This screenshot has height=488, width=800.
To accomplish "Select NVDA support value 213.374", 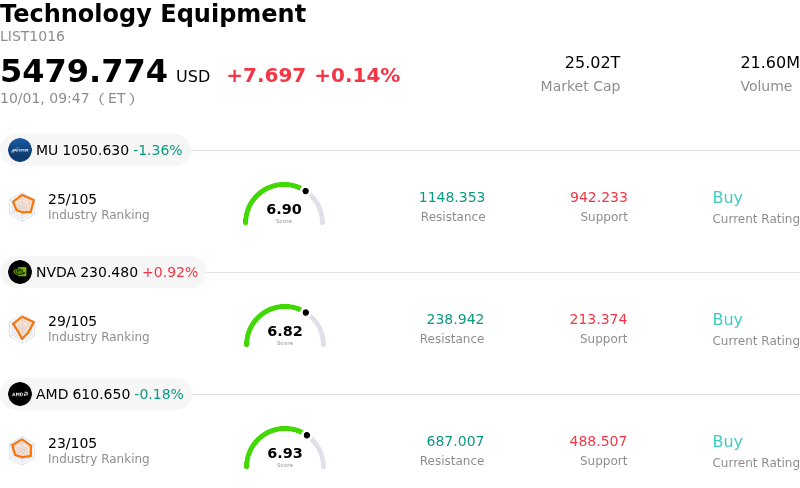I will point(598,319).
